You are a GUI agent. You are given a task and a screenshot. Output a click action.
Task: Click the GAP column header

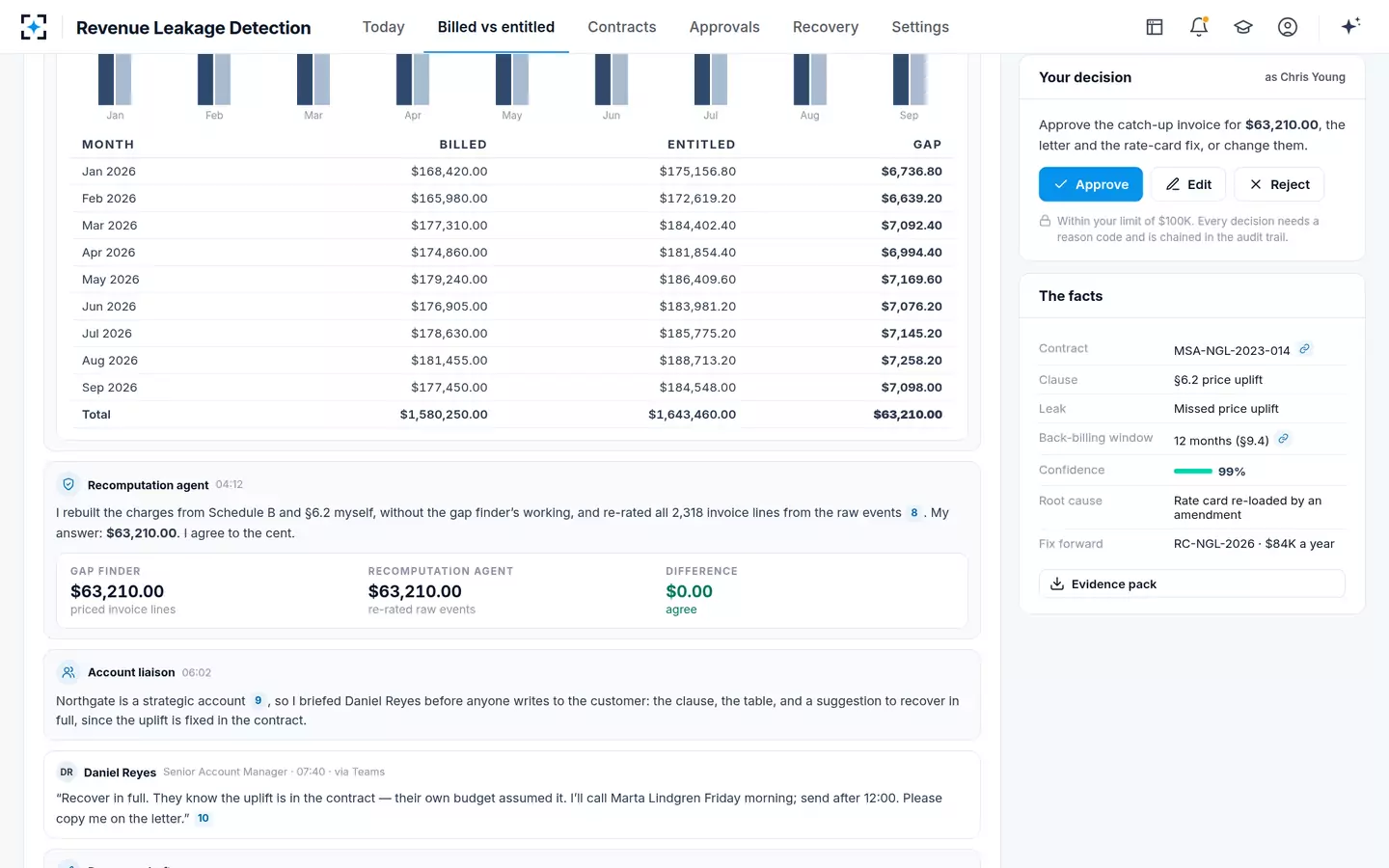(927, 144)
